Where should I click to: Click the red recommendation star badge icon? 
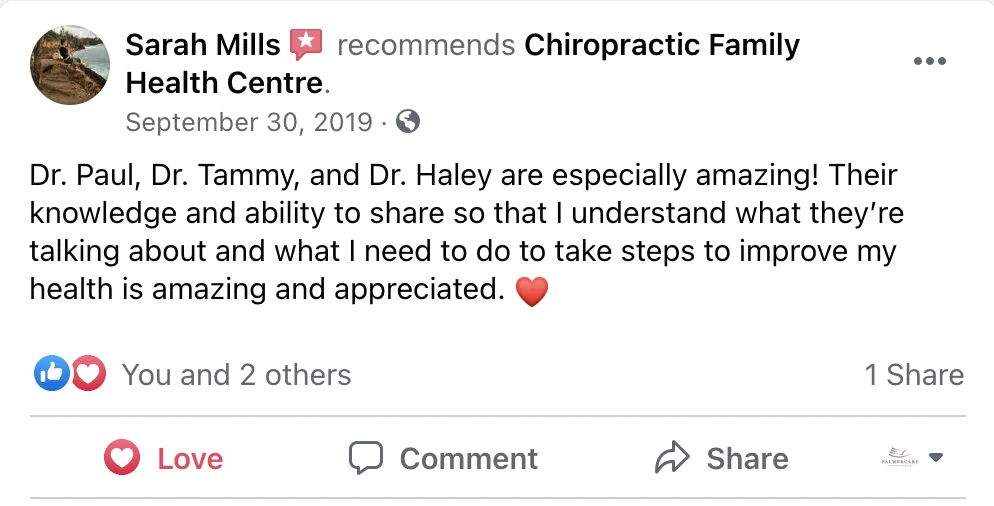[x=306, y=44]
